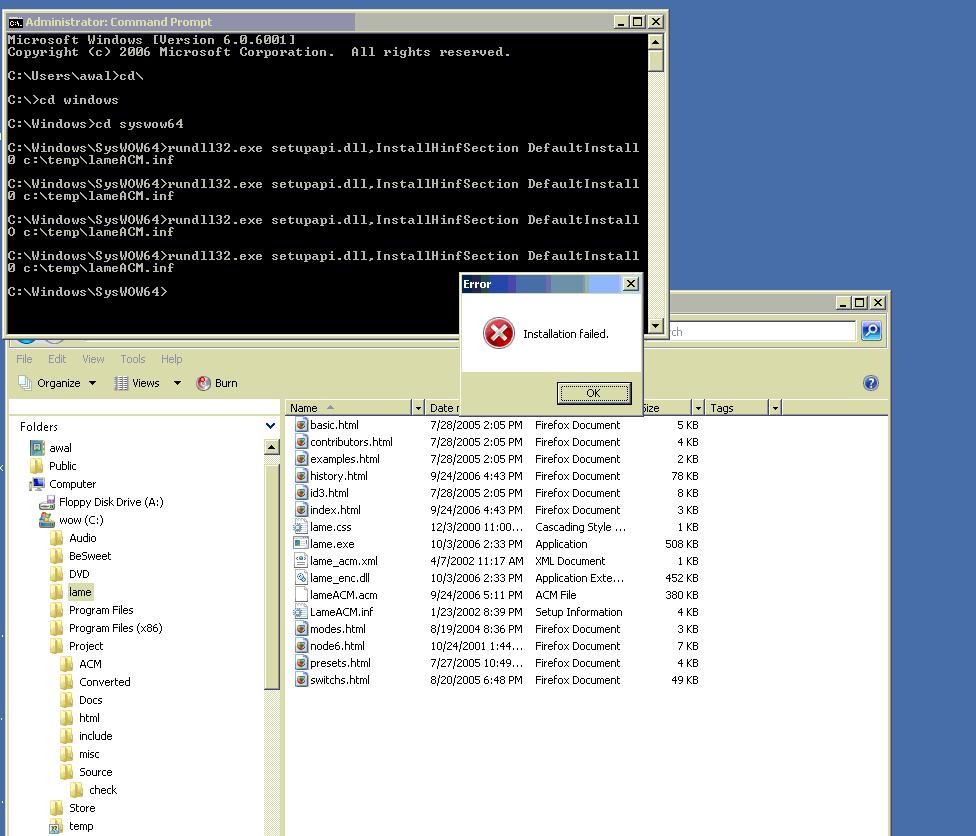Viewport: 976px width, 836px height.
Task: Click the id3.html file icon
Action: (301, 493)
